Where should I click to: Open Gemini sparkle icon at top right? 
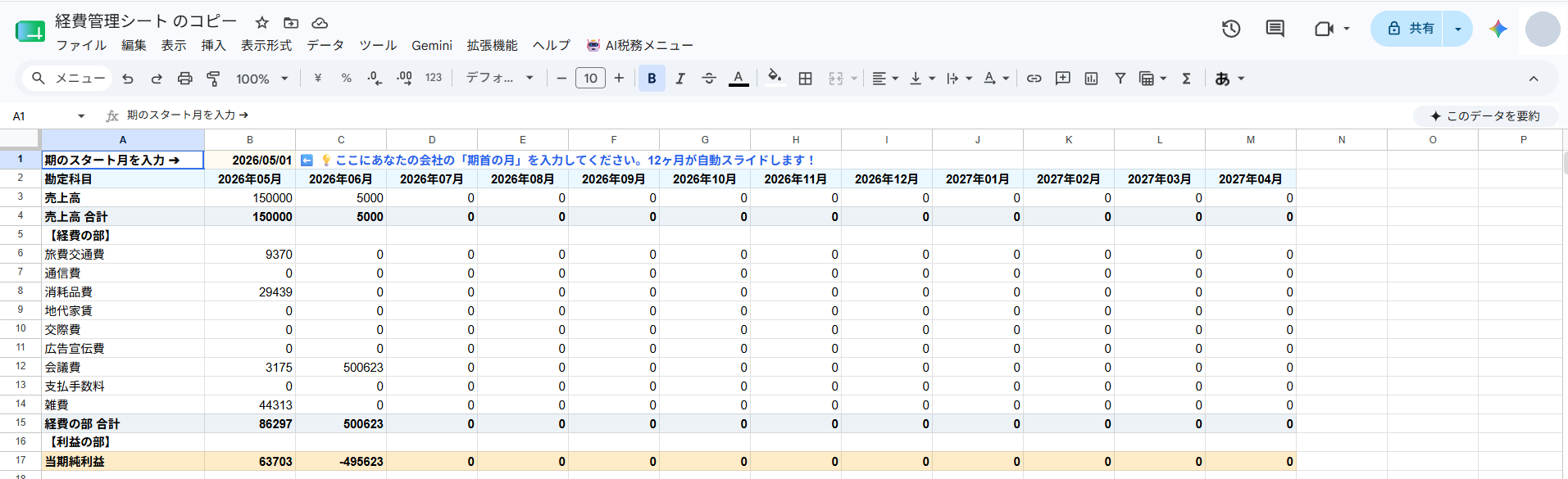pos(1498,29)
